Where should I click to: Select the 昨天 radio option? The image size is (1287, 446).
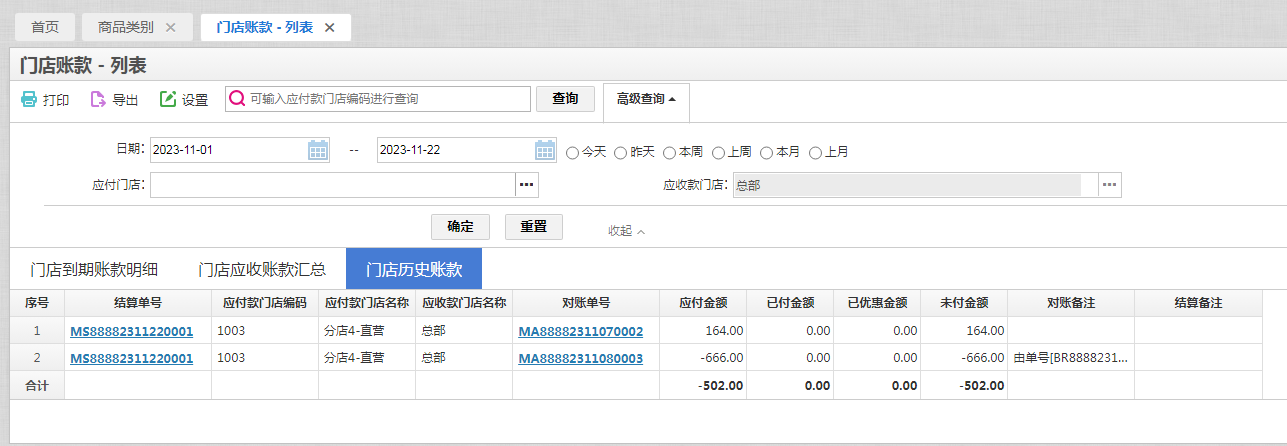[x=621, y=153]
